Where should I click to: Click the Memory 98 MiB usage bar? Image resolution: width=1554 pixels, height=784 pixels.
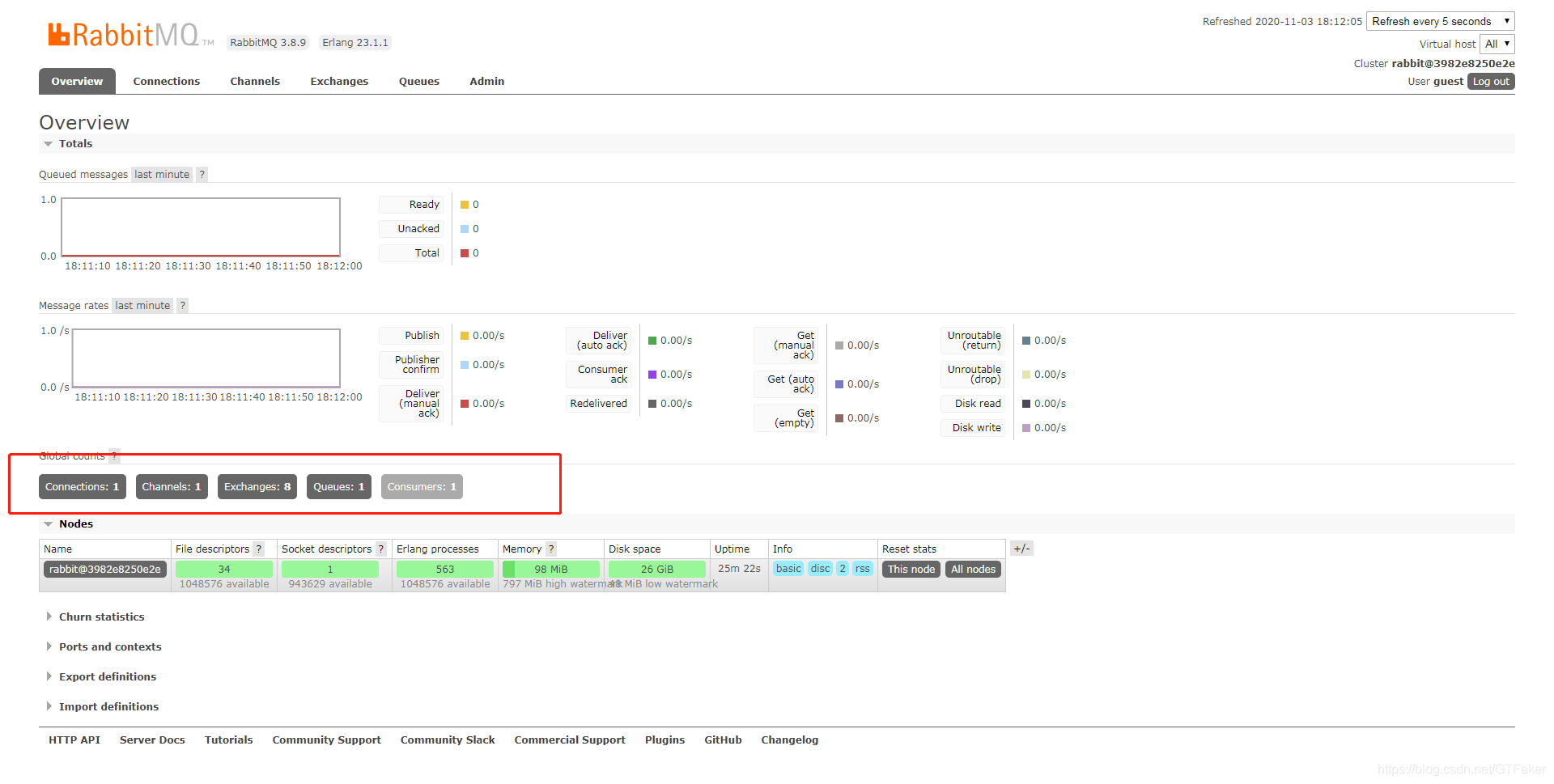(x=551, y=569)
